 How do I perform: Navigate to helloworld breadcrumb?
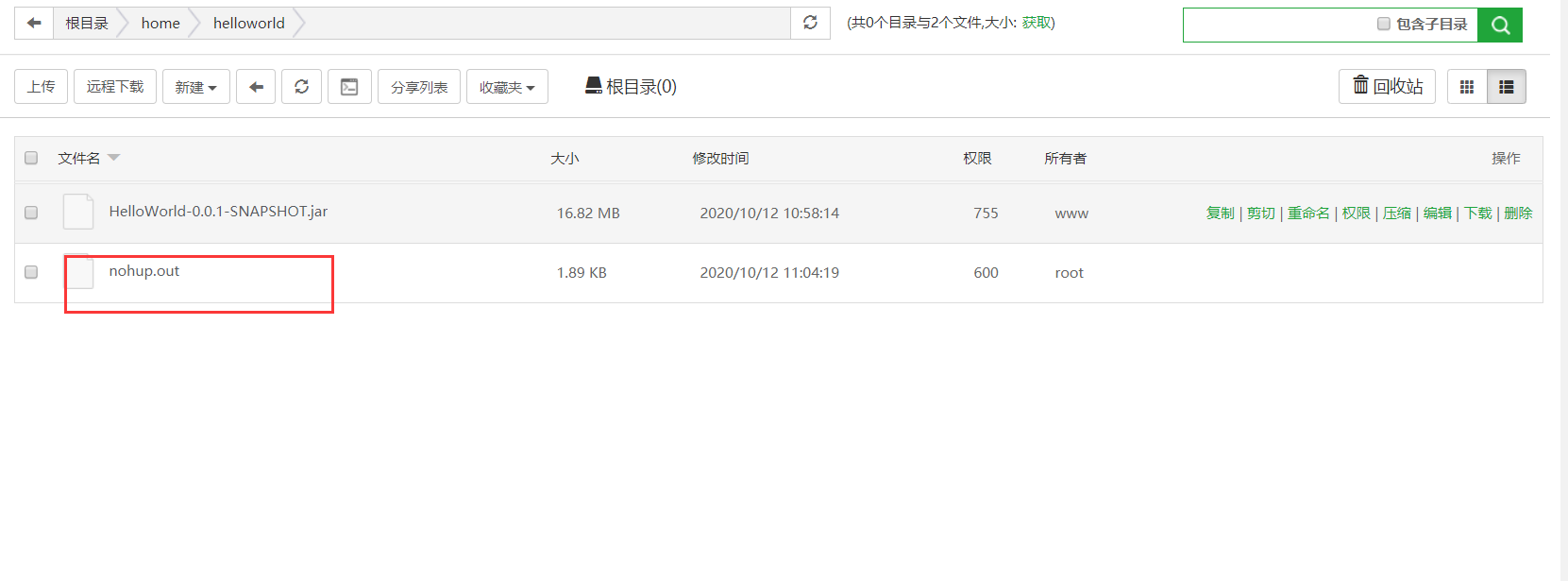(249, 23)
